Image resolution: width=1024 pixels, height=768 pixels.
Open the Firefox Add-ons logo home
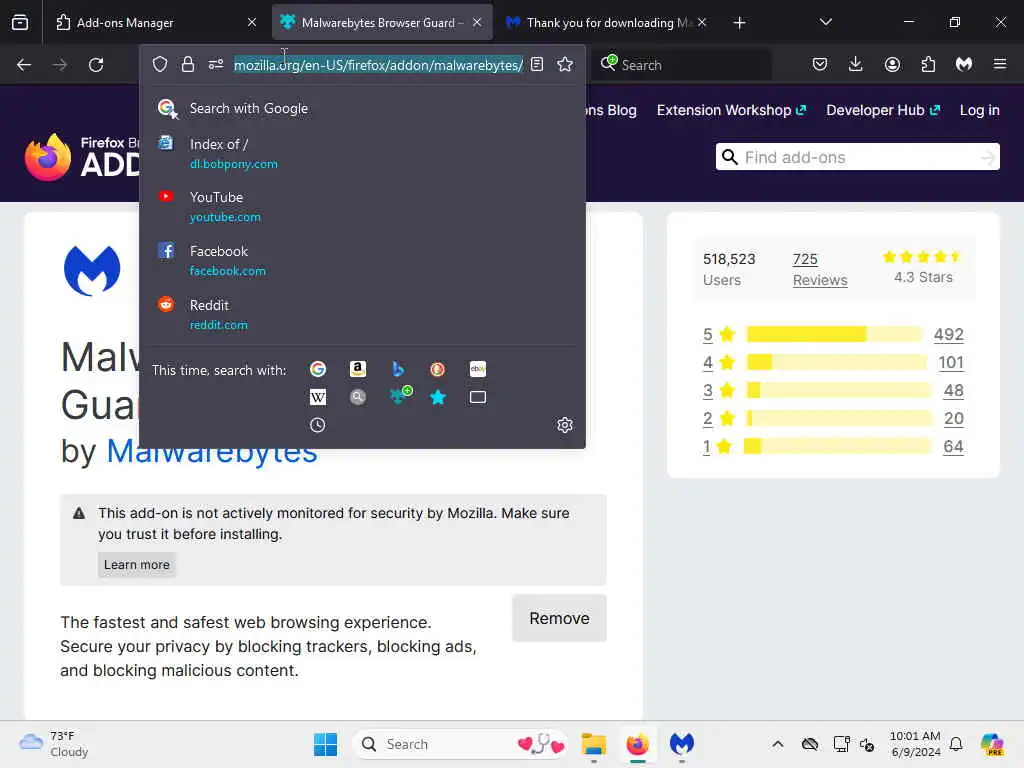(x=82, y=157)
